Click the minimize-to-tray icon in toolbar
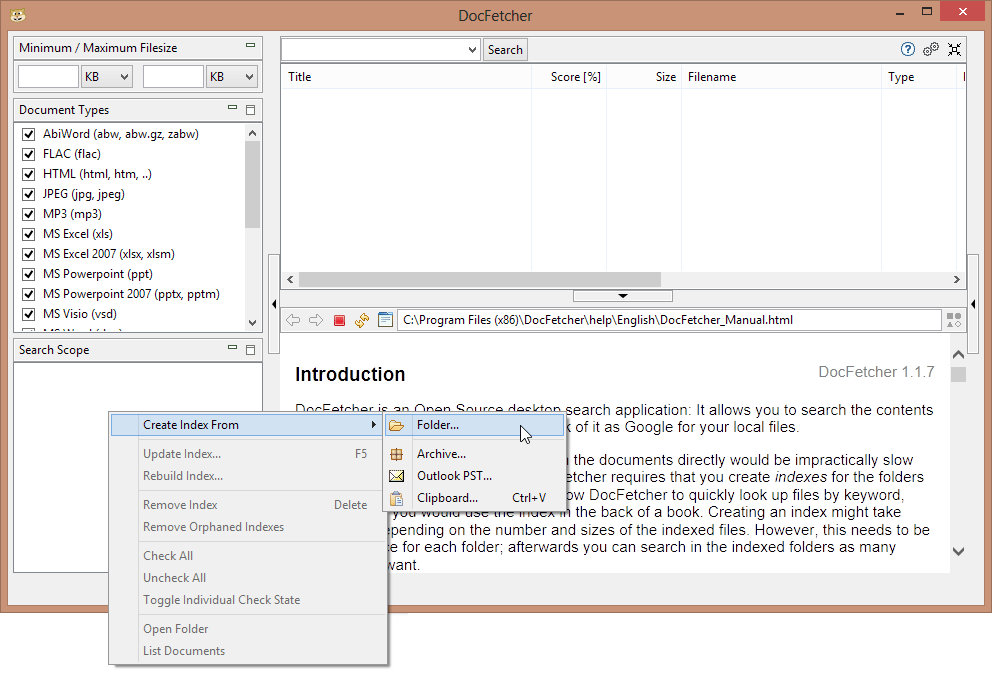992x680 pixels. (954, 49)
